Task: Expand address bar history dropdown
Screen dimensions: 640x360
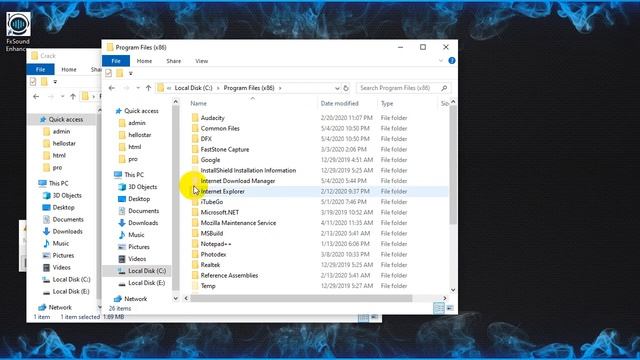Action: coord(337,88)
